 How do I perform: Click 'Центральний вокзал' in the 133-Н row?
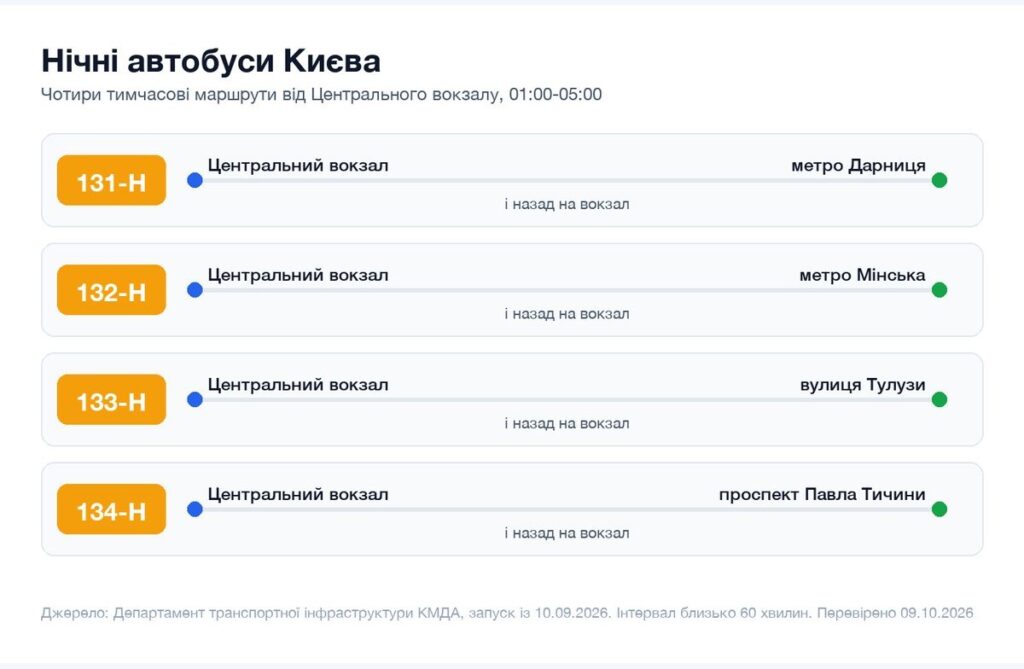click(298, 385)
